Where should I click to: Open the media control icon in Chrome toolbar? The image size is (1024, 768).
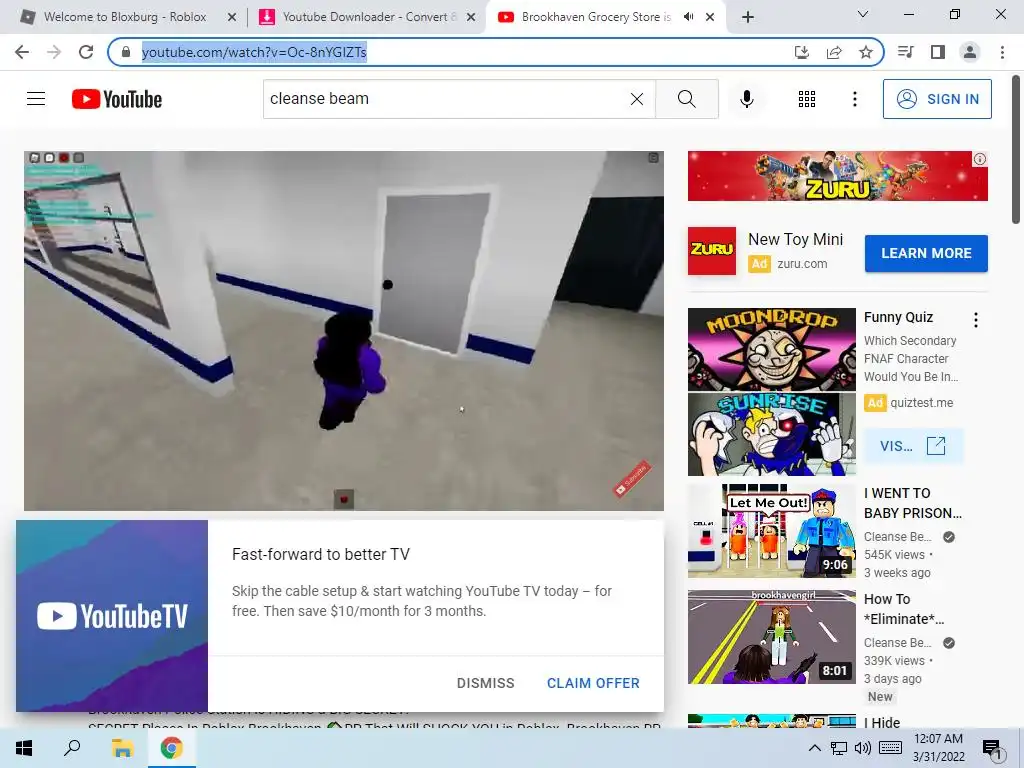coord(906,52)
